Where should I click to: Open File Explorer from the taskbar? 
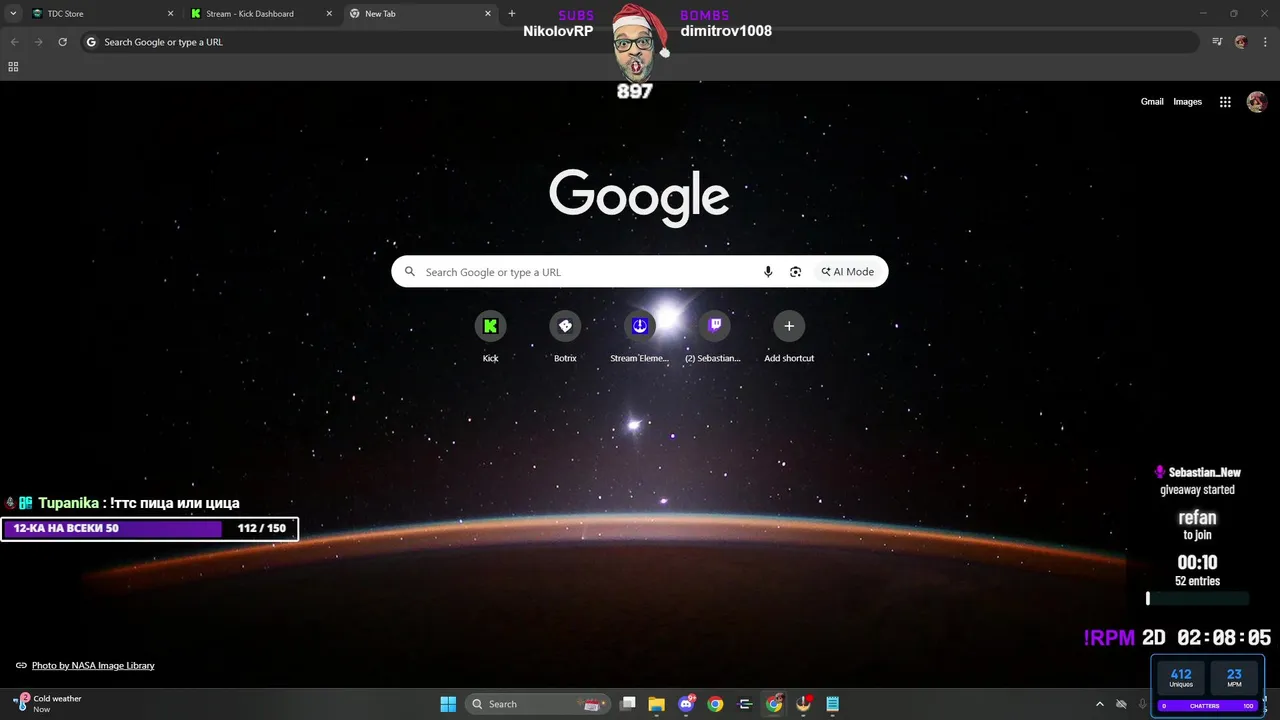[x=657, y=704]
